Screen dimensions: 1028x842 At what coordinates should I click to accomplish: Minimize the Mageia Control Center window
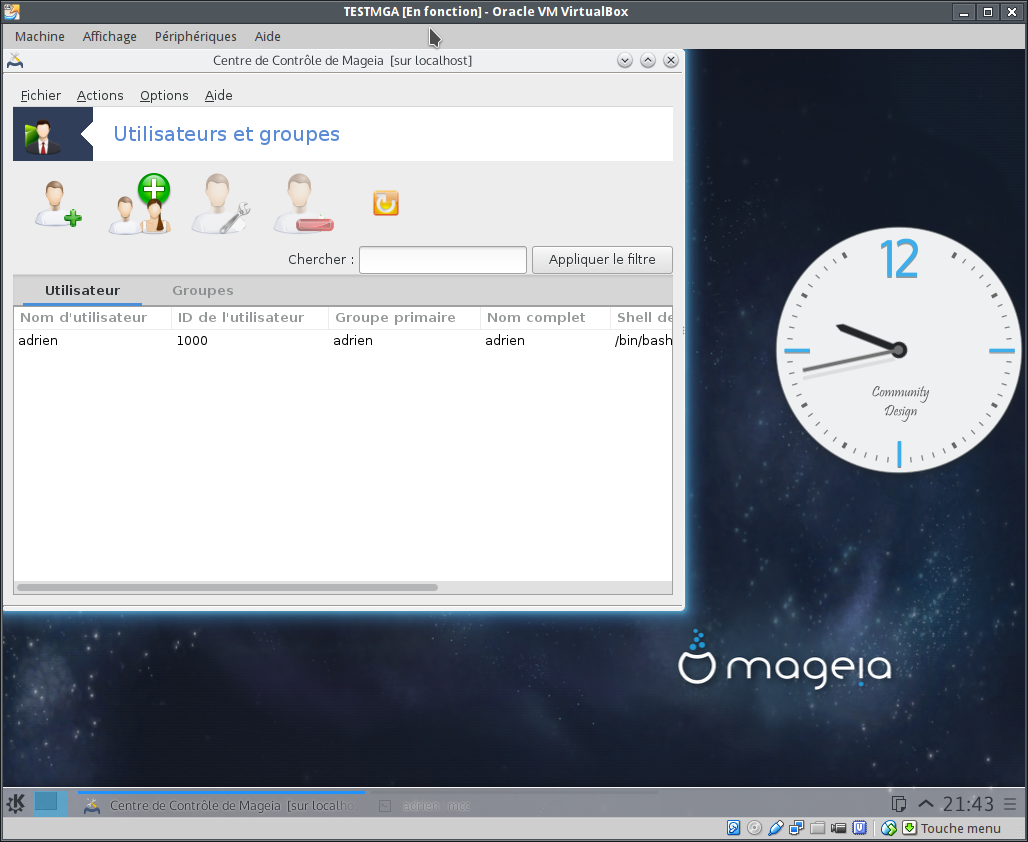click(x=625, y=61)
